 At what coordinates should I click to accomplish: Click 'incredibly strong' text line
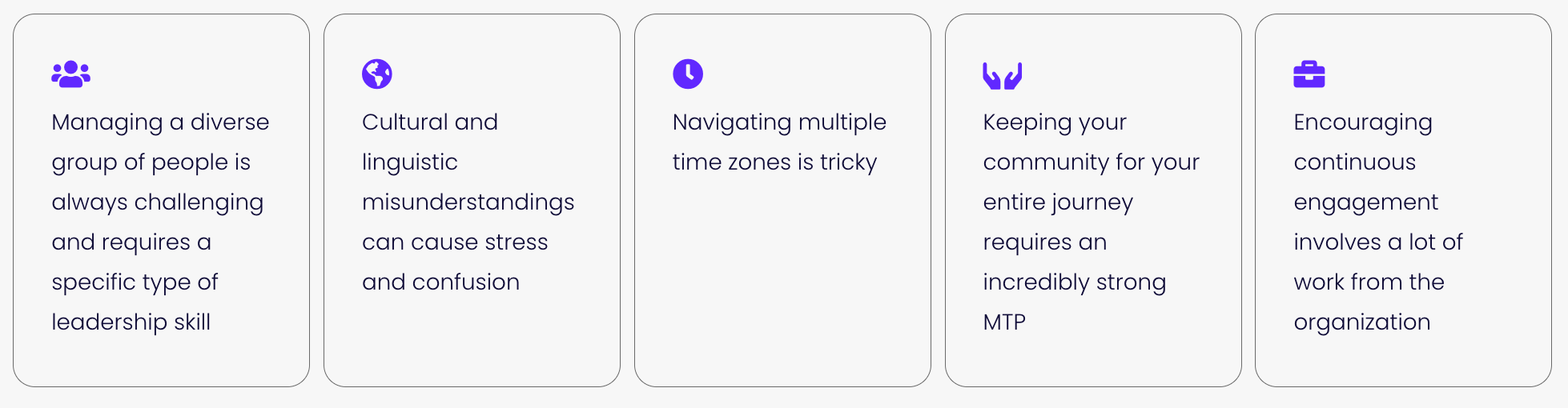pyautogui.click(x=1075, y=282)
